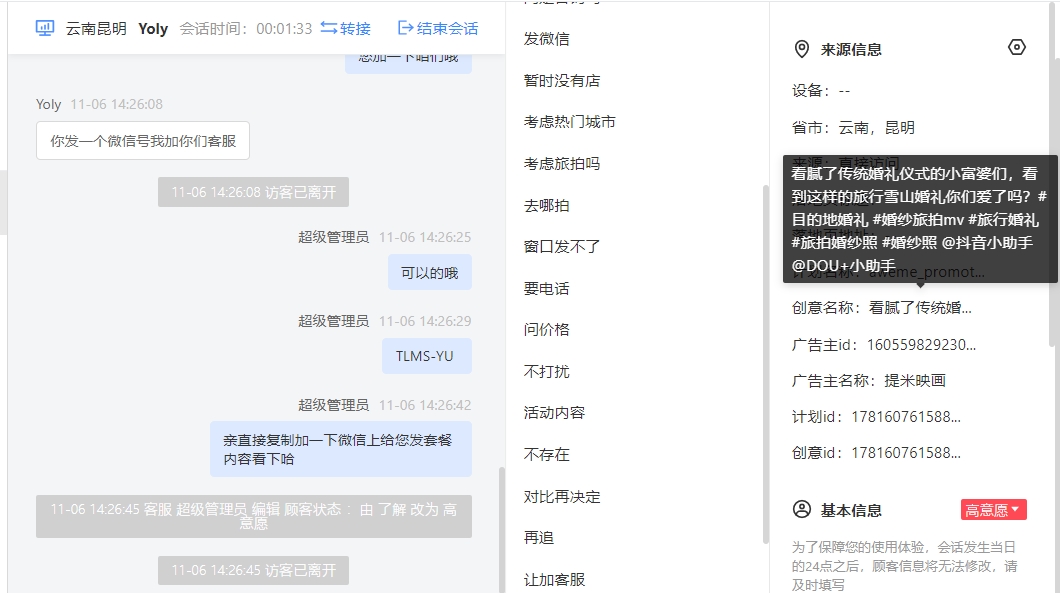
Task: Click the monitor device icon beside 云南昆明
Action: pyautogui.click(x=45, y=28)
